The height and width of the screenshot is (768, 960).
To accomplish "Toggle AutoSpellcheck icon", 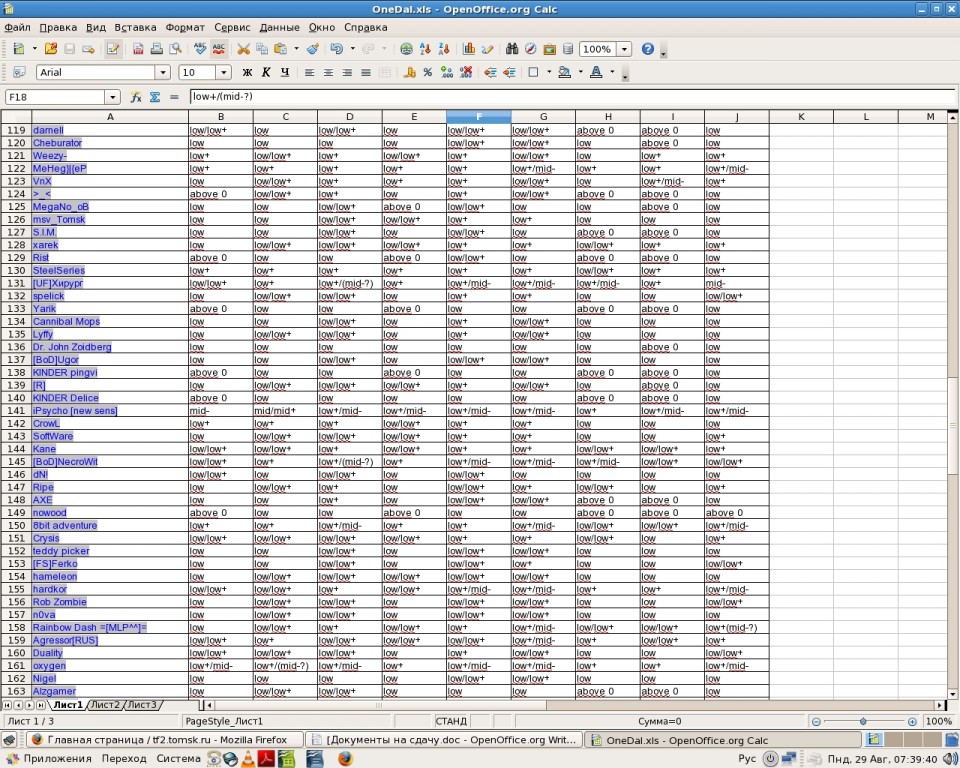I will [219, 49].
